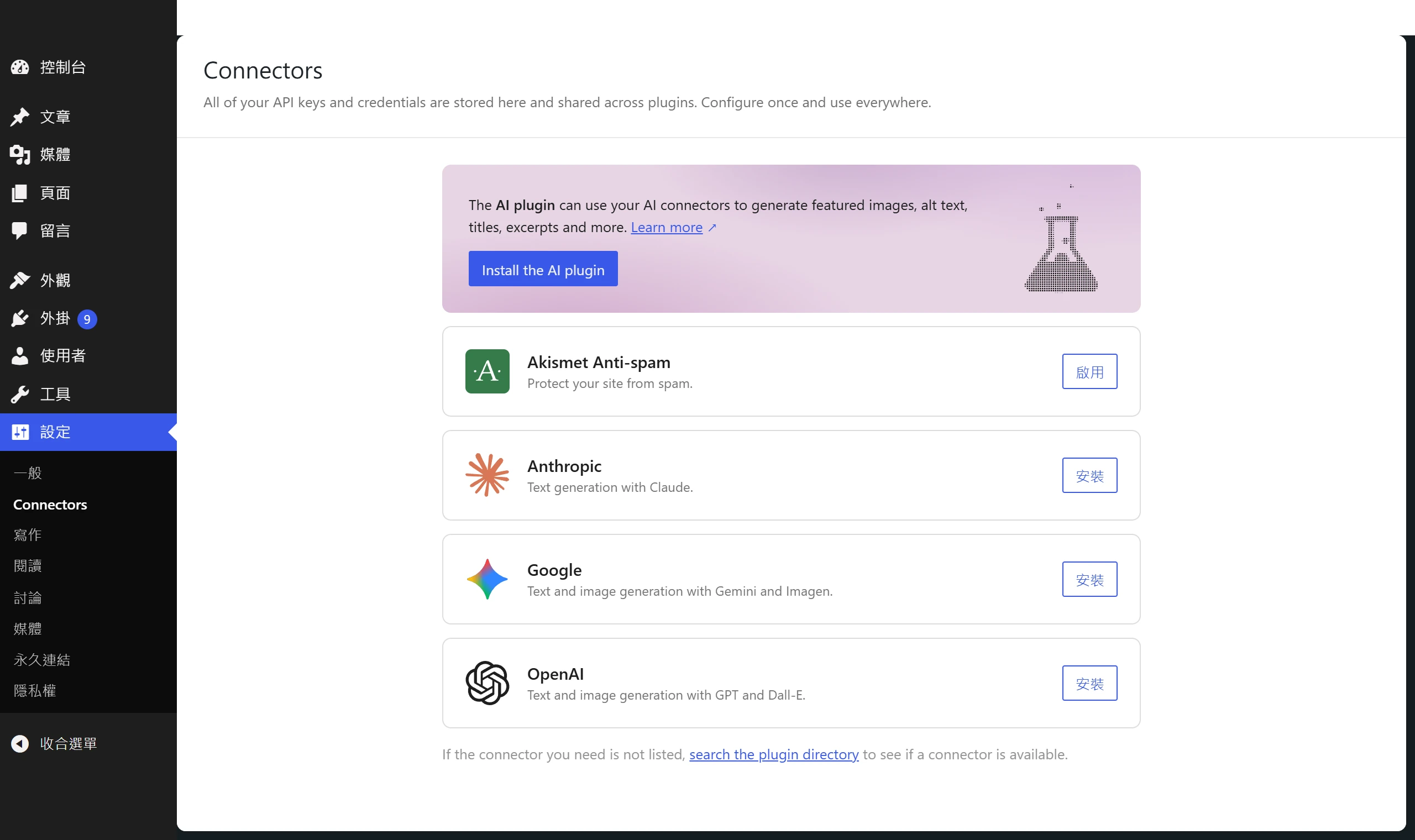Screen dimensions: 1415x840
Task: Install the OpenAI connector
Action: coord(1089,683)
